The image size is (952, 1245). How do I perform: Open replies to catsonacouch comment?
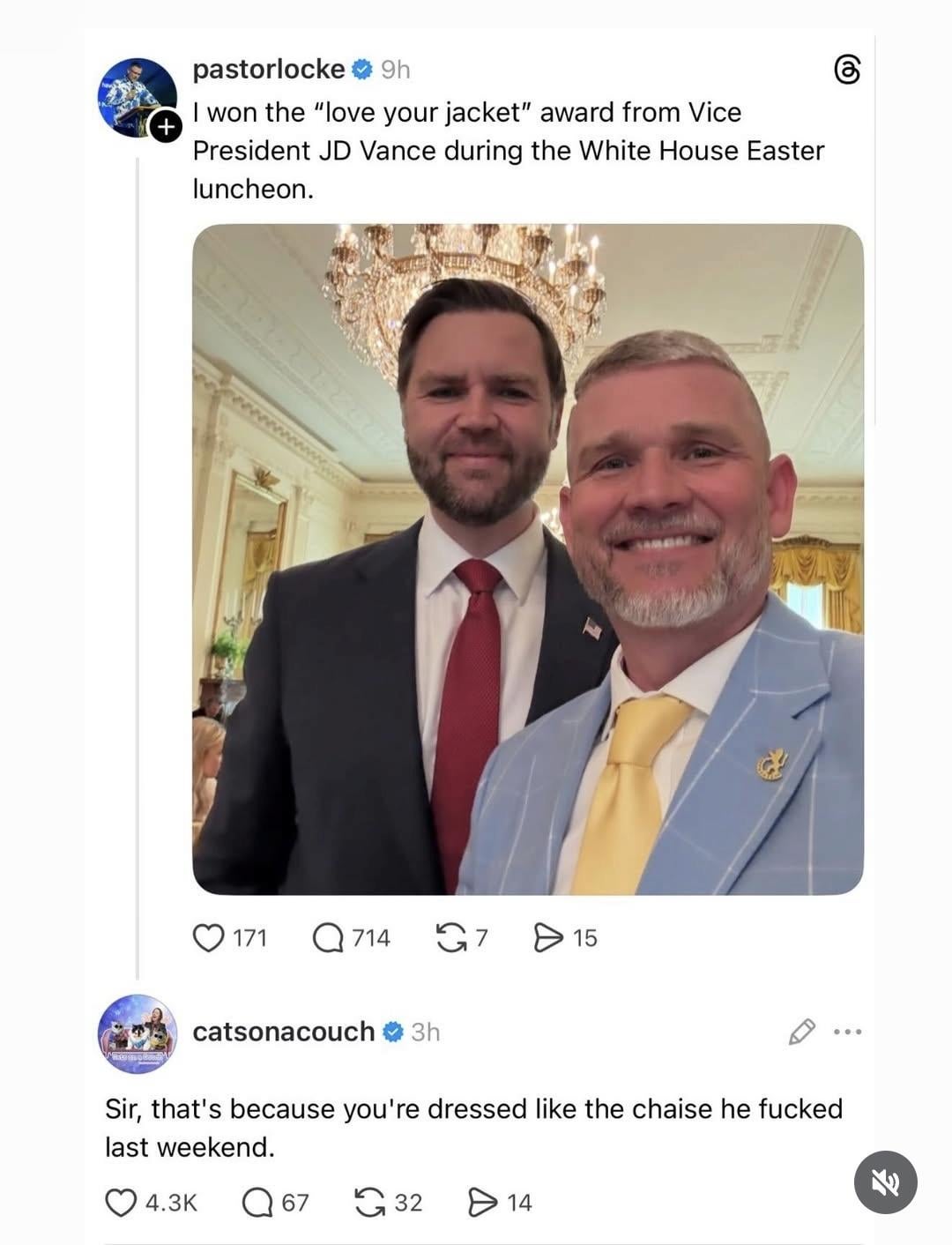pyautogui.click(x=257, y=1202)
